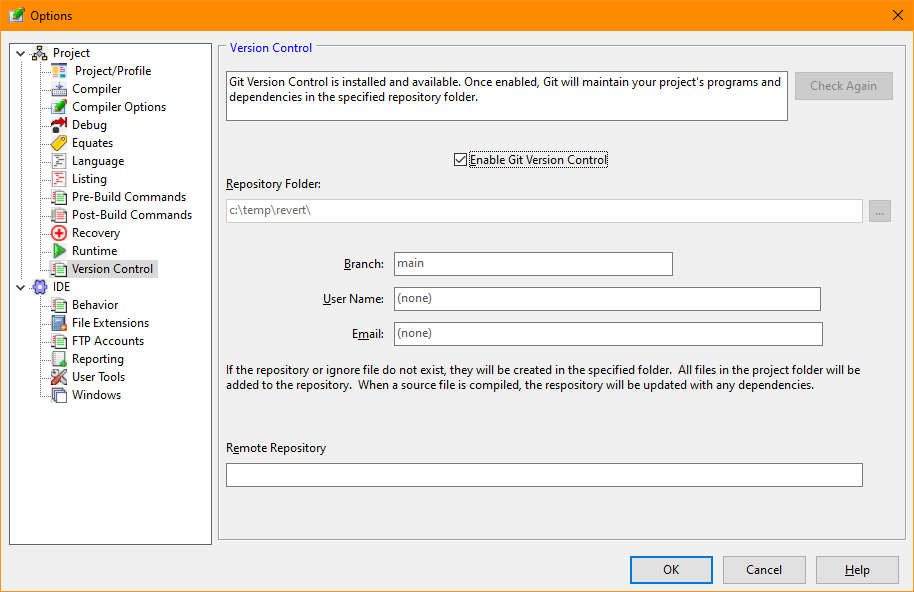Collapse the Project tree node
Image resolution: width=914 pixels, height=592 pixels.
pyautogui.click(x=21, y=53)
